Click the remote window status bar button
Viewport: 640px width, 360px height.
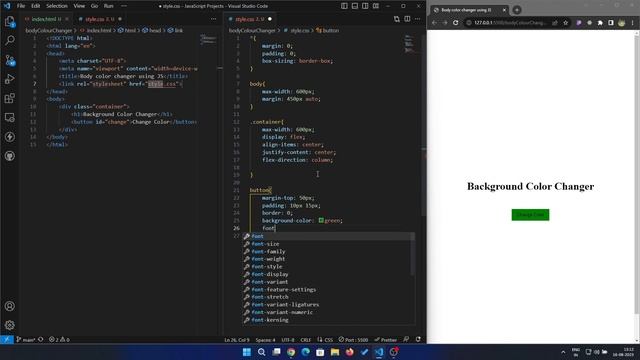coord(7,340)
